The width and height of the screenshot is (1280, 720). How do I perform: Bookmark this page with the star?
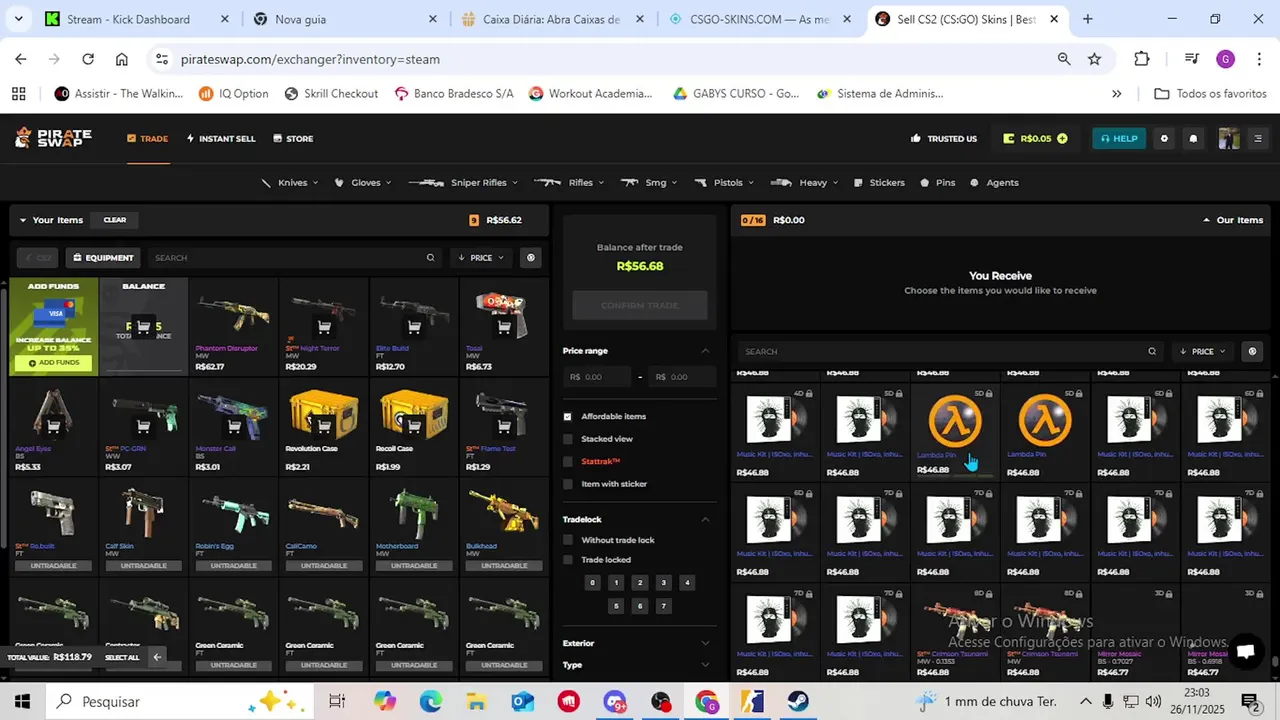pyautogui.click(x=1095, y=59)
